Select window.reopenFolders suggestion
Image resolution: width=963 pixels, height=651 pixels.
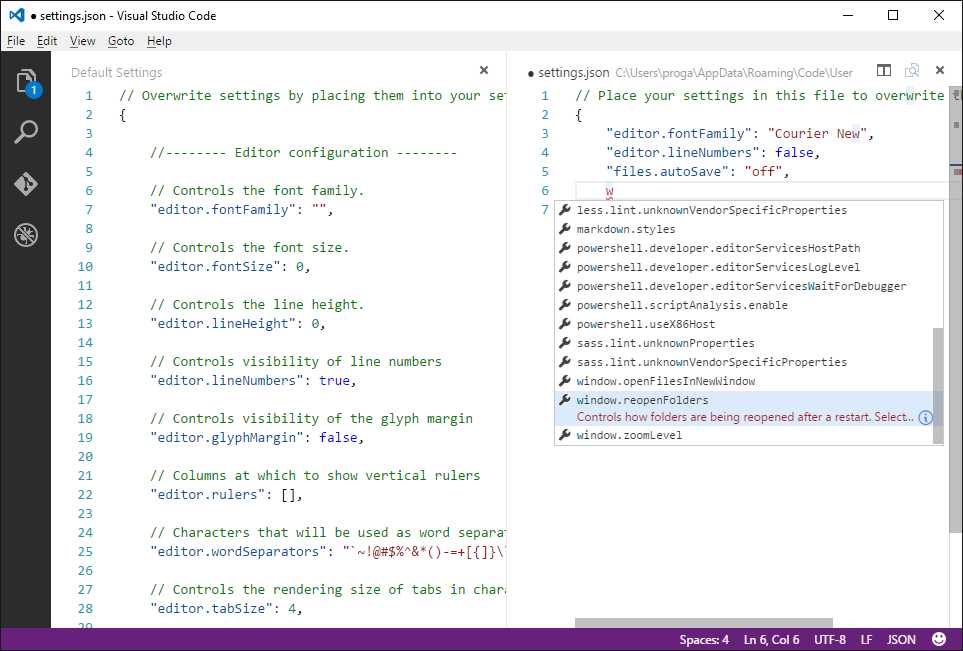[x=744, y=408]
